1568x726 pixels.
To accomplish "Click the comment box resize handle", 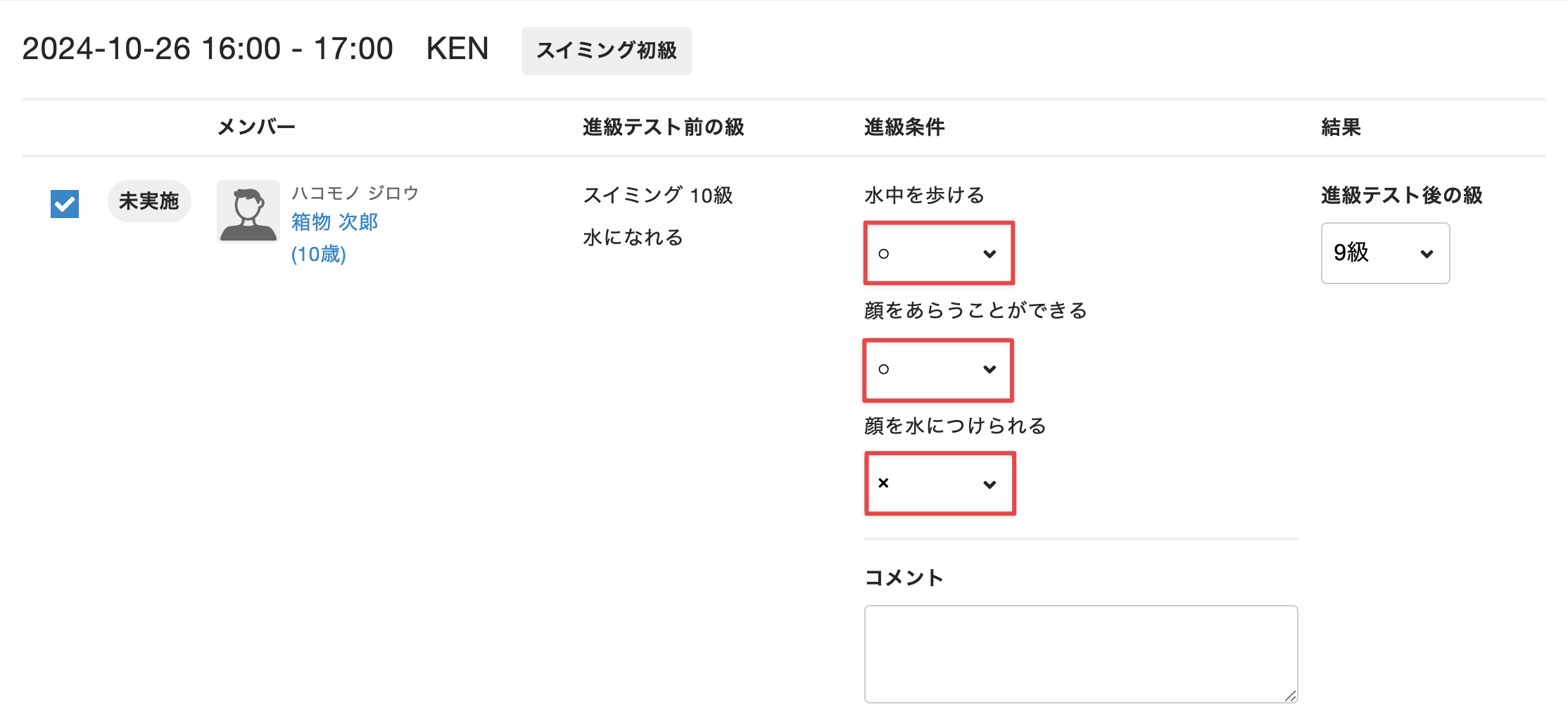I will 1290,696.
